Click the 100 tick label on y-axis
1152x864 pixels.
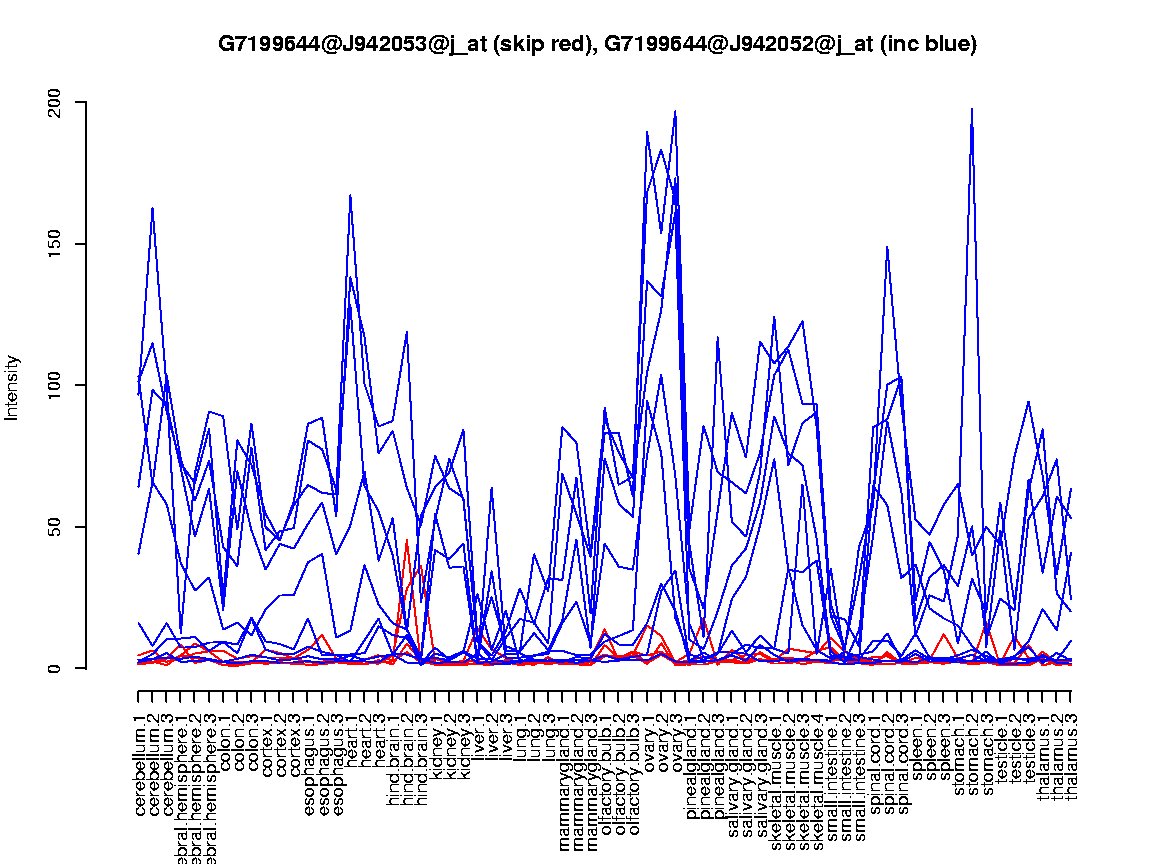click(x=55, y=385)
